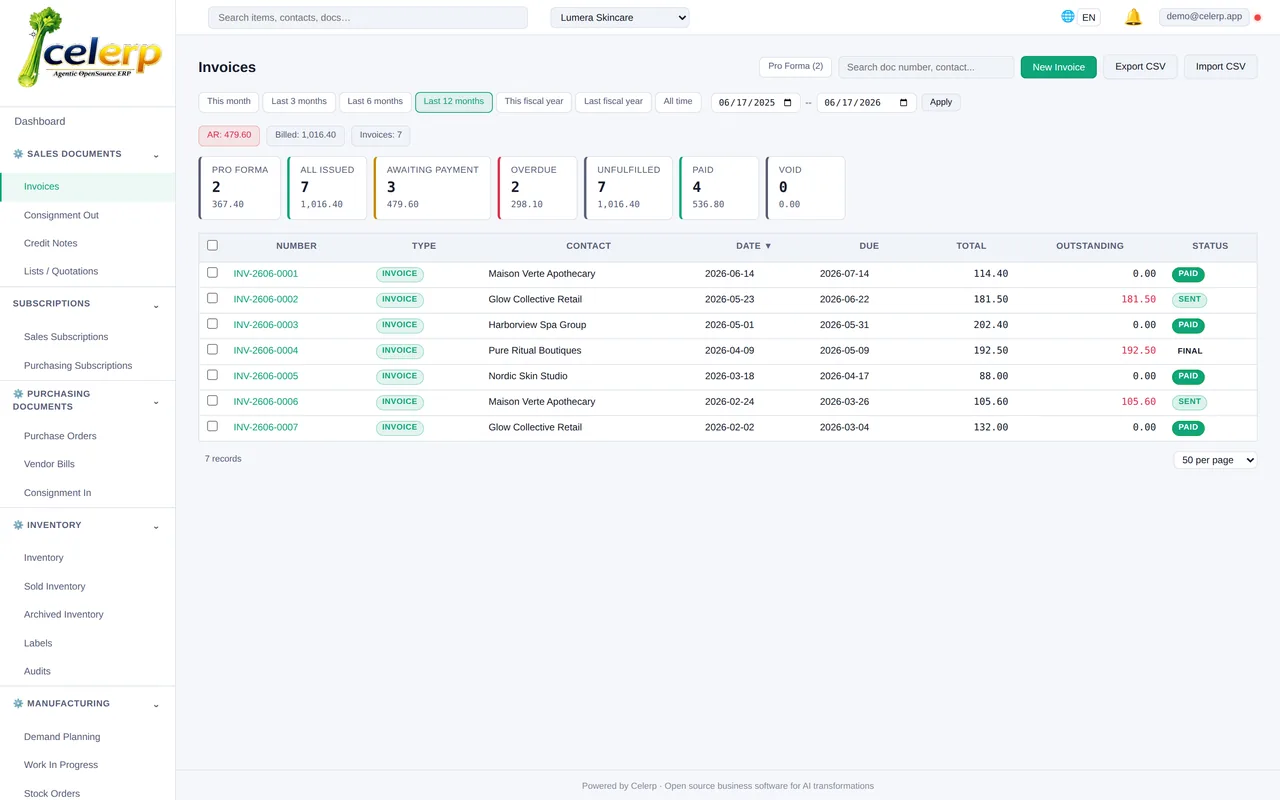
Task: Filter by the All Issued card
Action: [327, 188]
